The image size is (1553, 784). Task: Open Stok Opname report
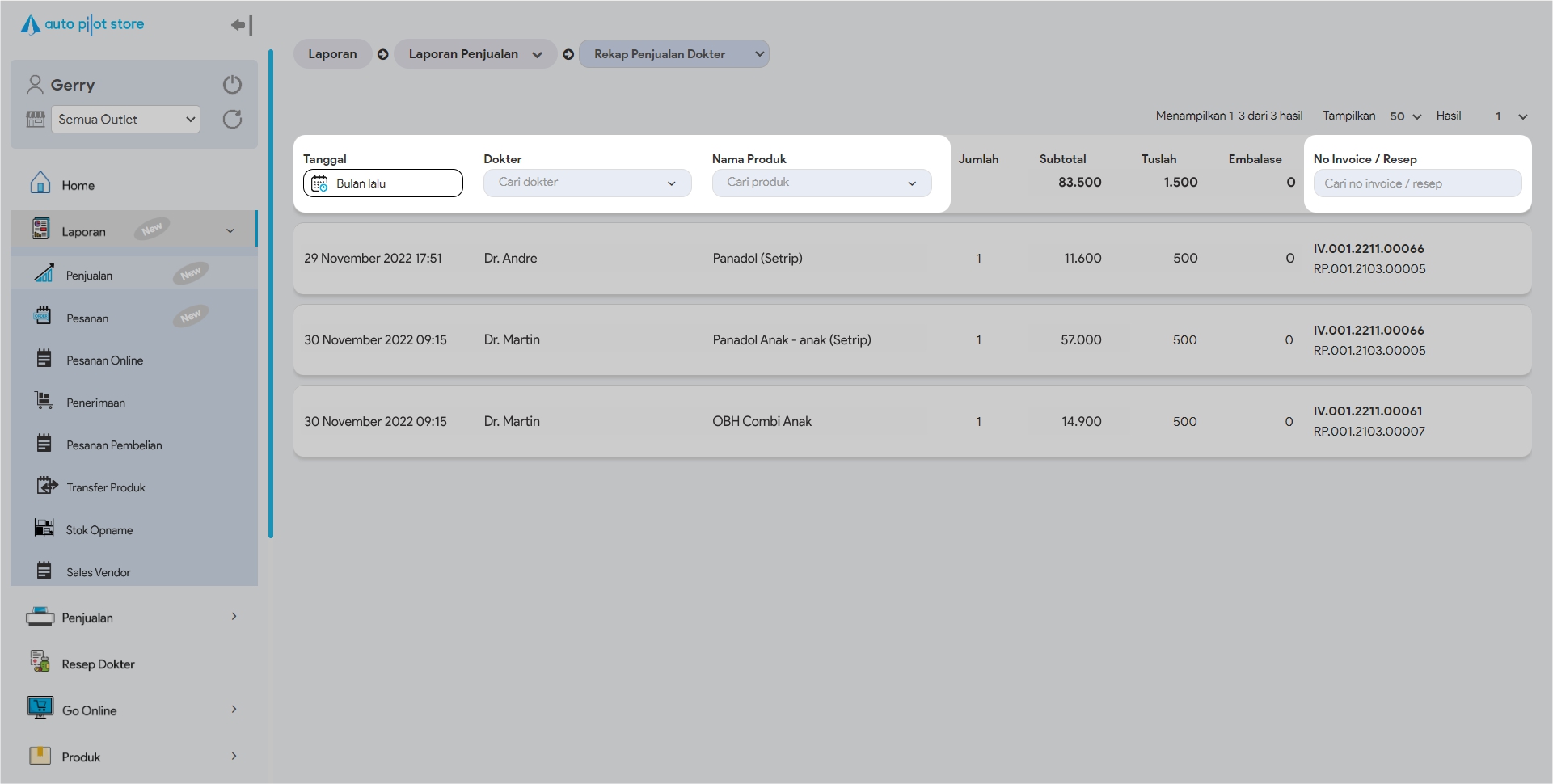99,530
